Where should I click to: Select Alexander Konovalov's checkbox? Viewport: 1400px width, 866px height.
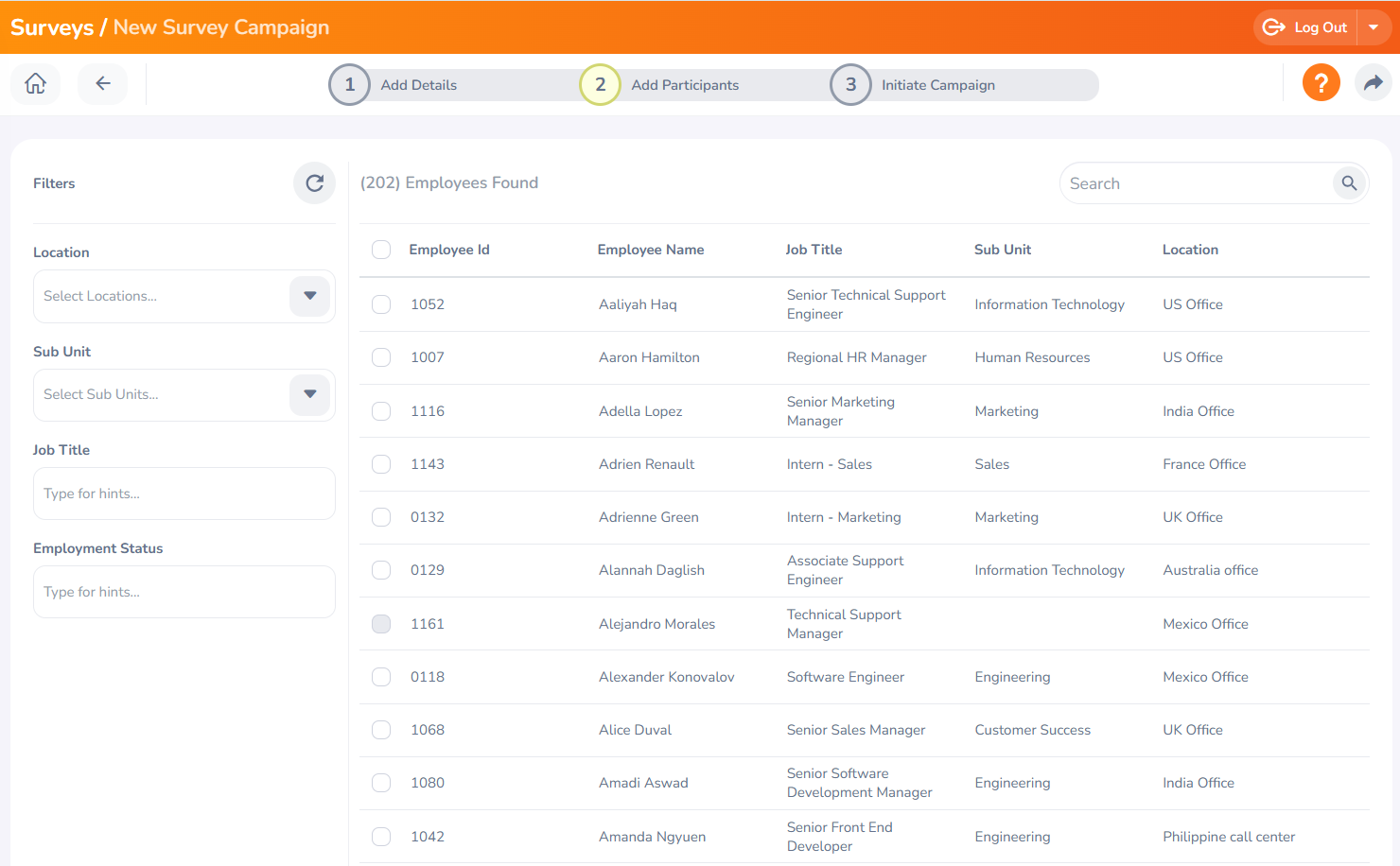(381, 677)
